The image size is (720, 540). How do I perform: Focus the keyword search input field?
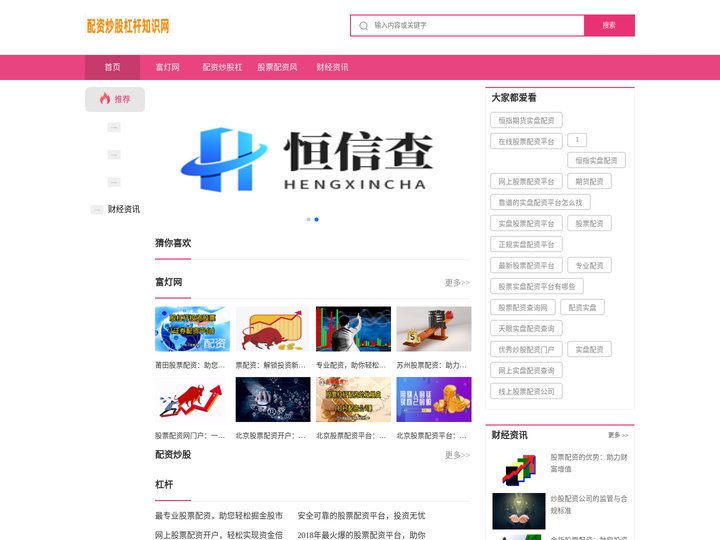click(x=467, y=25)
